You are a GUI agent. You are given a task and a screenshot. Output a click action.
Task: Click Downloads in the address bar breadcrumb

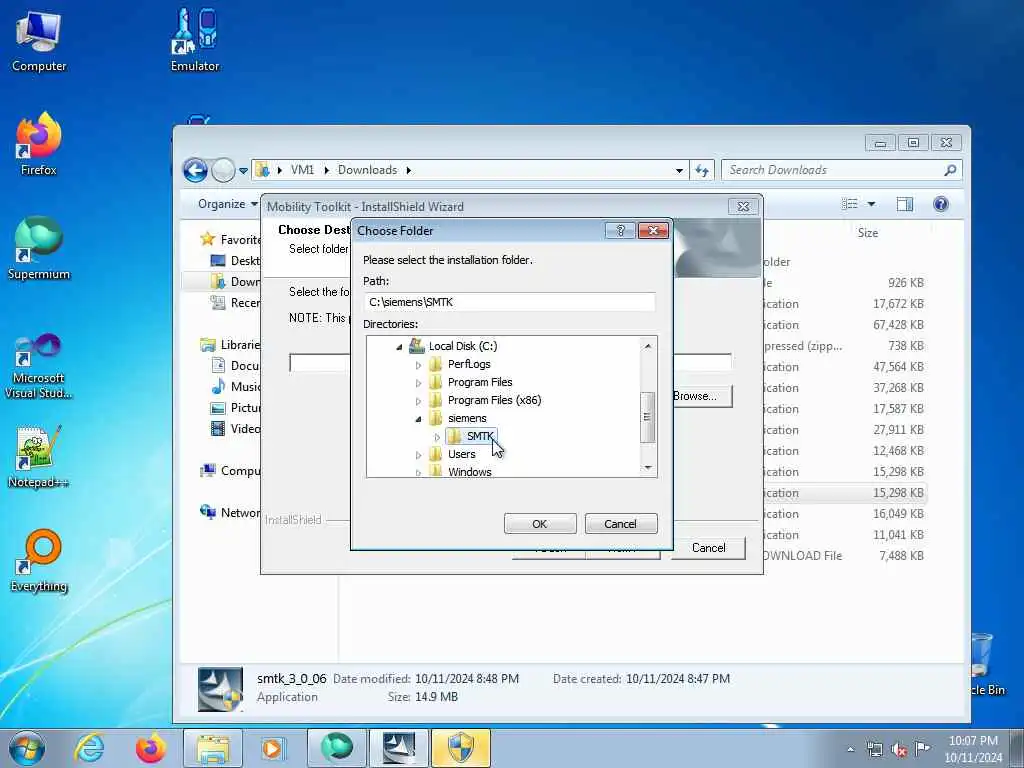367,170
